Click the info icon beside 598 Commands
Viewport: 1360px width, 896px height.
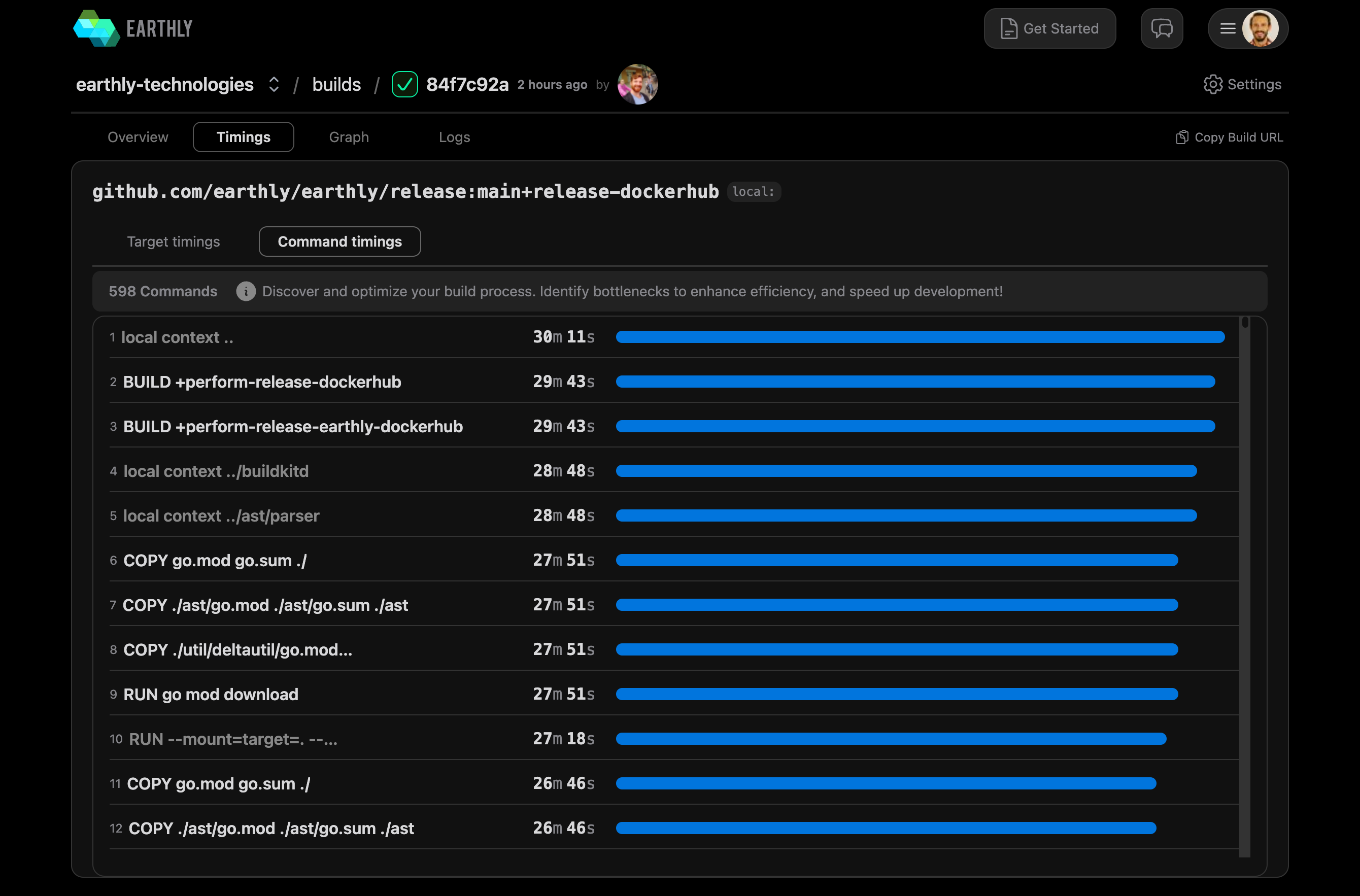click(246, 291)
